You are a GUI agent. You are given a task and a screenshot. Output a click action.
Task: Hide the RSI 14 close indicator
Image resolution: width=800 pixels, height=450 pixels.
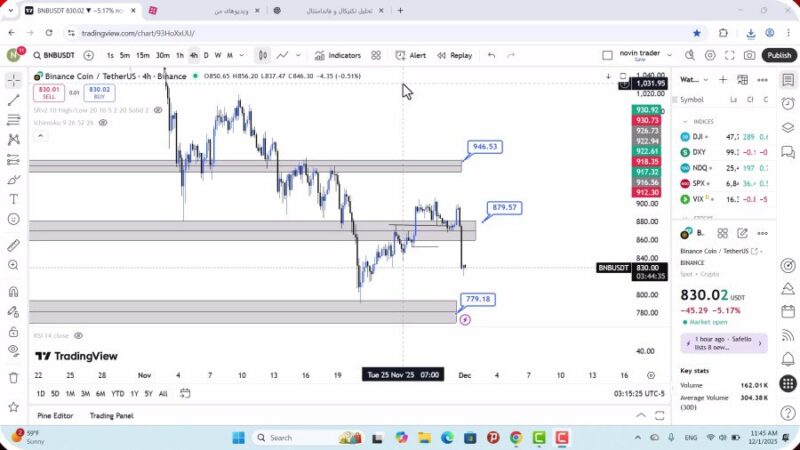tap(78, 336)
